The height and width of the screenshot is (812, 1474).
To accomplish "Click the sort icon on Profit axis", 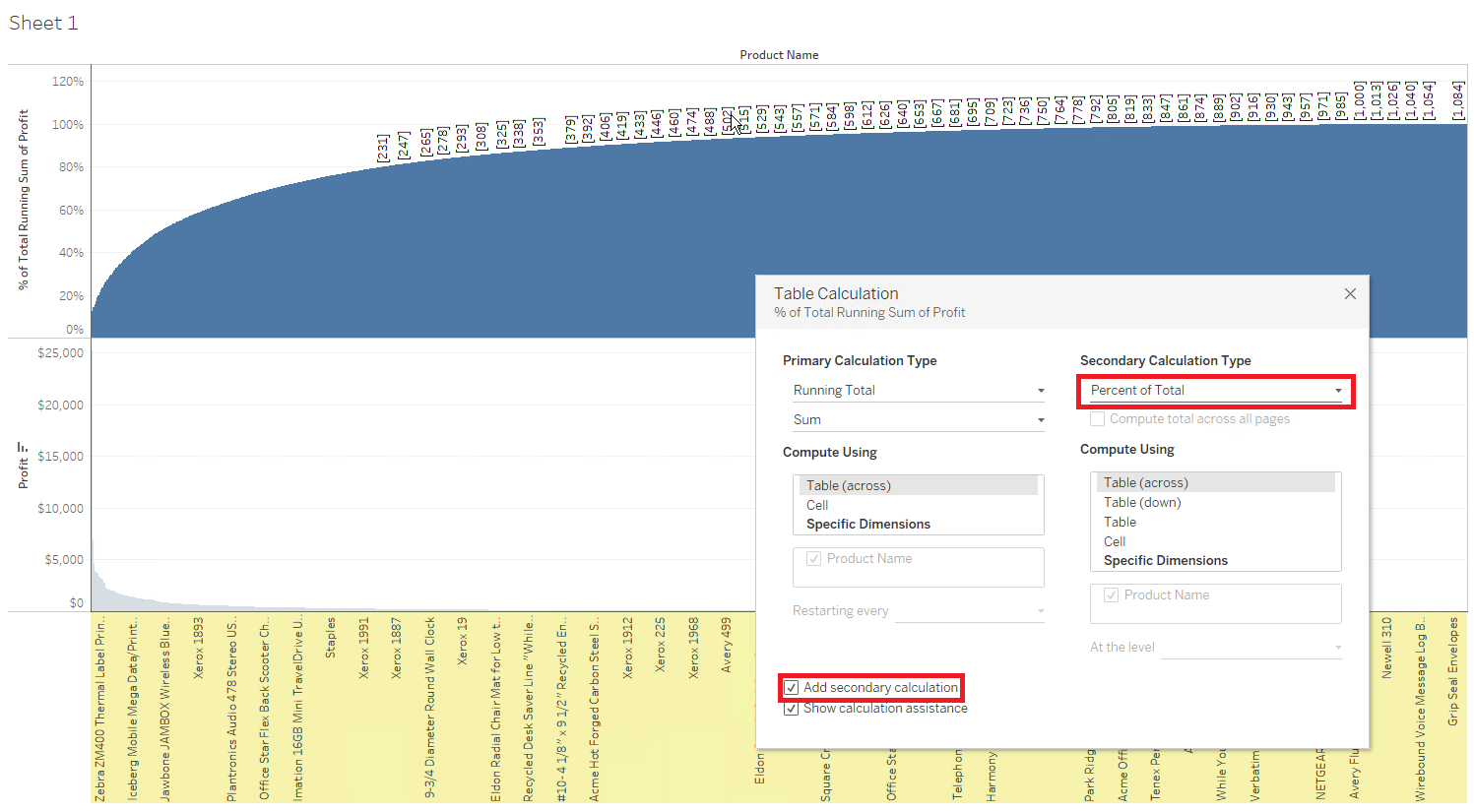I will 23,448.
